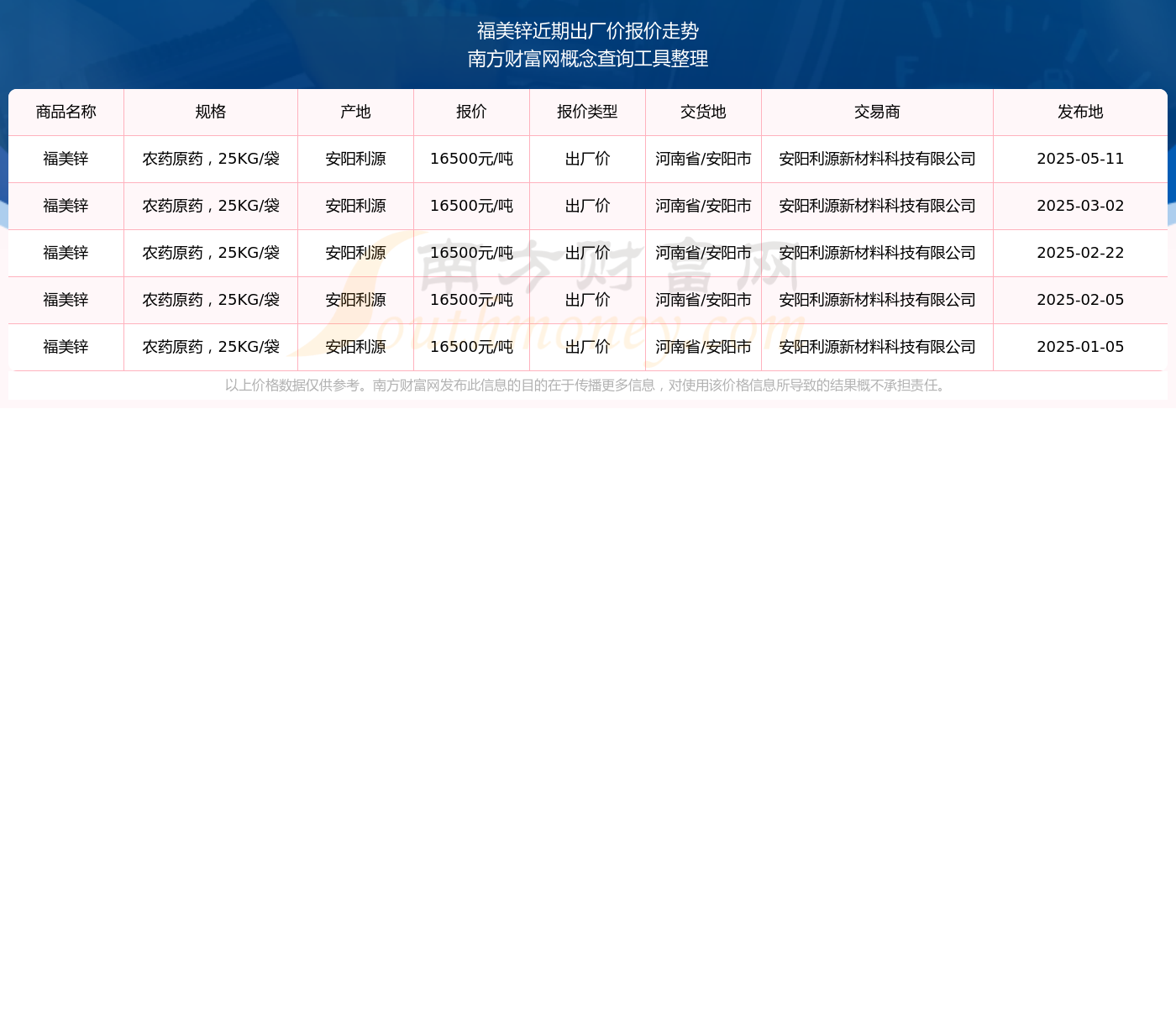1176x1012 pixels.
Task: Click 福美锌 in the 2025-02-05 row
Action: pyautogui.click(x=66, y=301)
